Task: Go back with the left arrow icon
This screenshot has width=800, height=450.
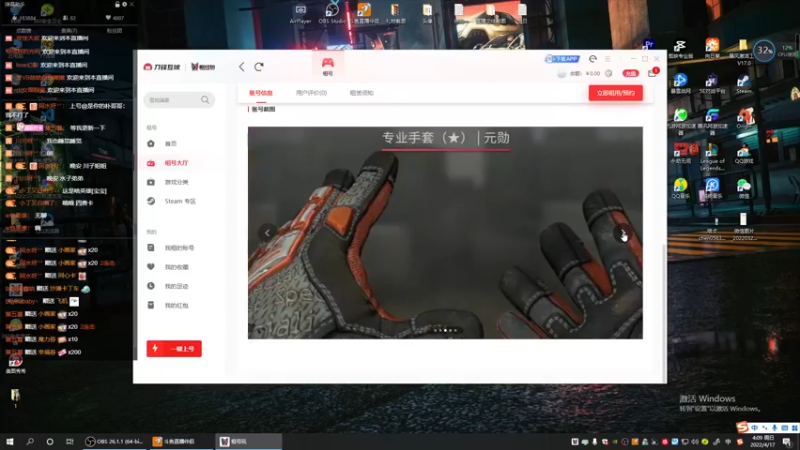Action: [x=242, y=67]
